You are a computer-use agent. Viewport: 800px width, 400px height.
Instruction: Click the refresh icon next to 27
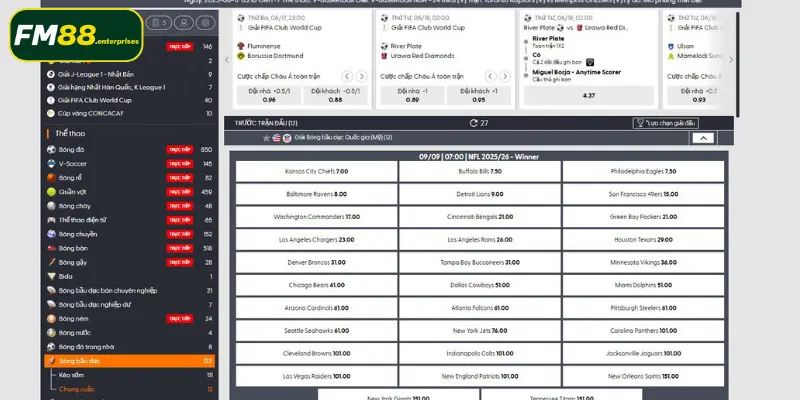(473, 123)
